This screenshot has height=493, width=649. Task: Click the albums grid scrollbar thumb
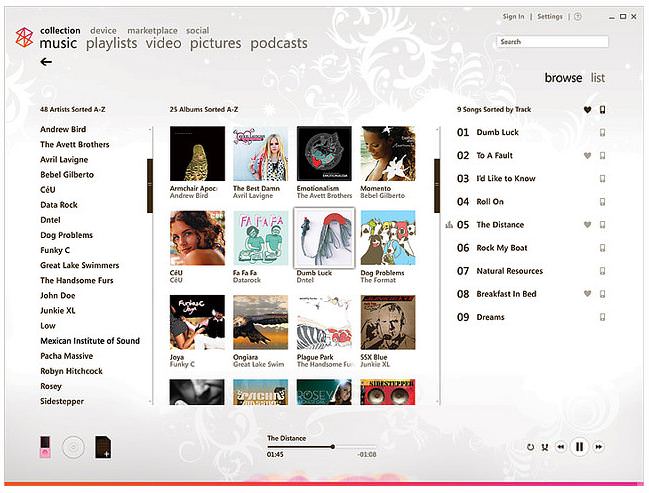click(x=437, y=185)
